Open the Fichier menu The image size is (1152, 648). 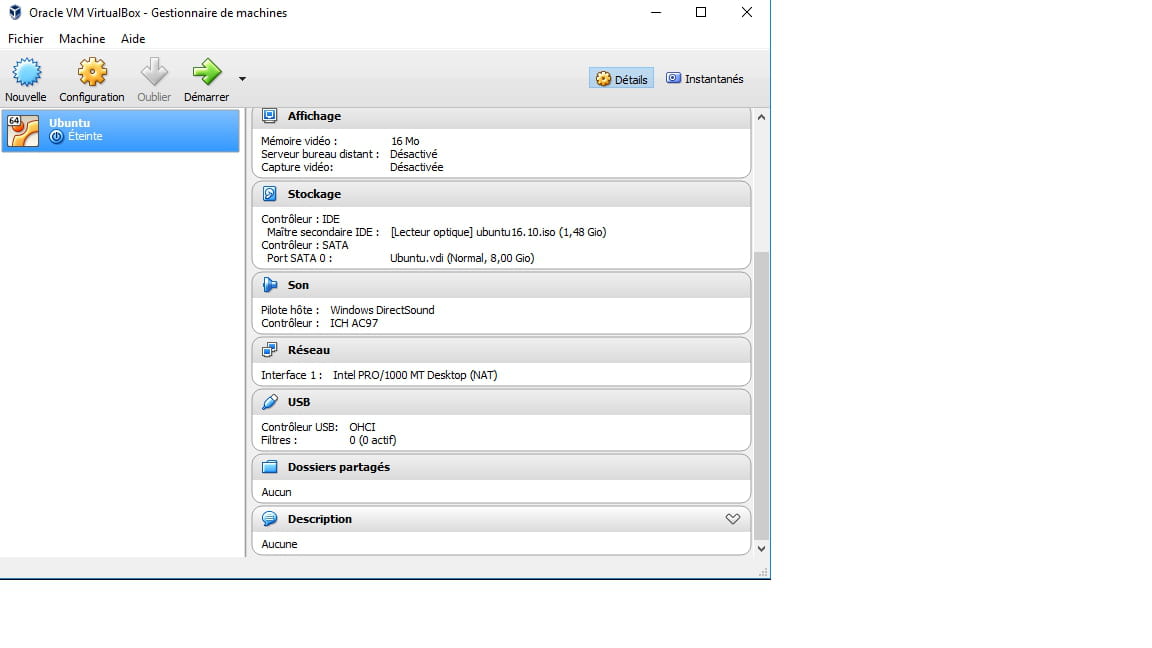click(x=26, y=39)
